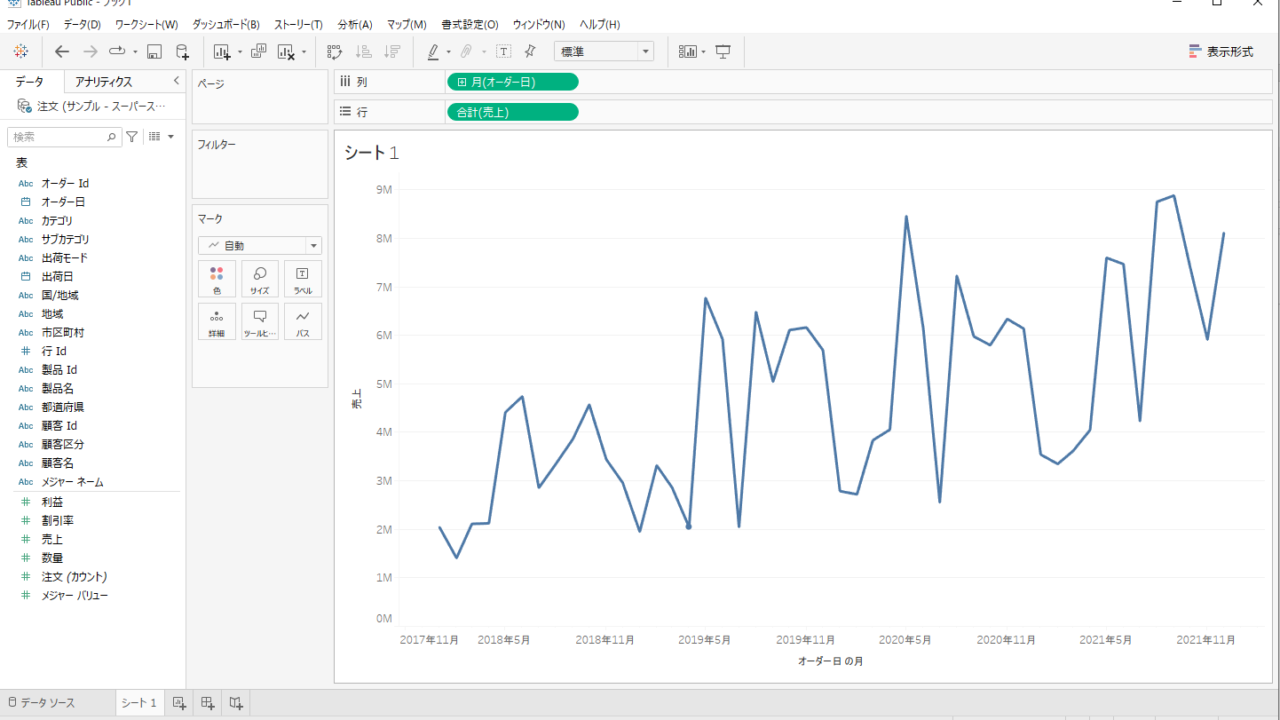
Task: Click the search magnifier in Data pane
Action: [112, 137]
